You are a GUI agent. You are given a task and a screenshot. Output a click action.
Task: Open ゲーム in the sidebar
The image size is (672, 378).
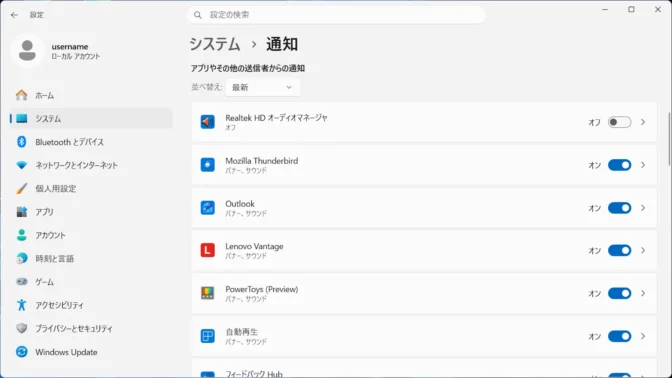pos(91,282)
